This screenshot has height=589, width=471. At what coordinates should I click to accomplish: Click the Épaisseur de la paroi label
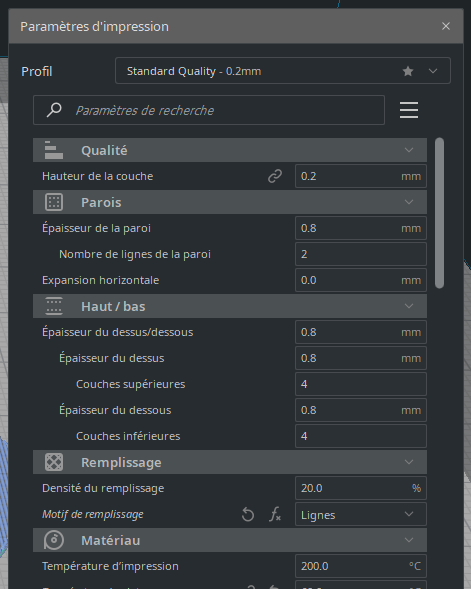point(97,228)
